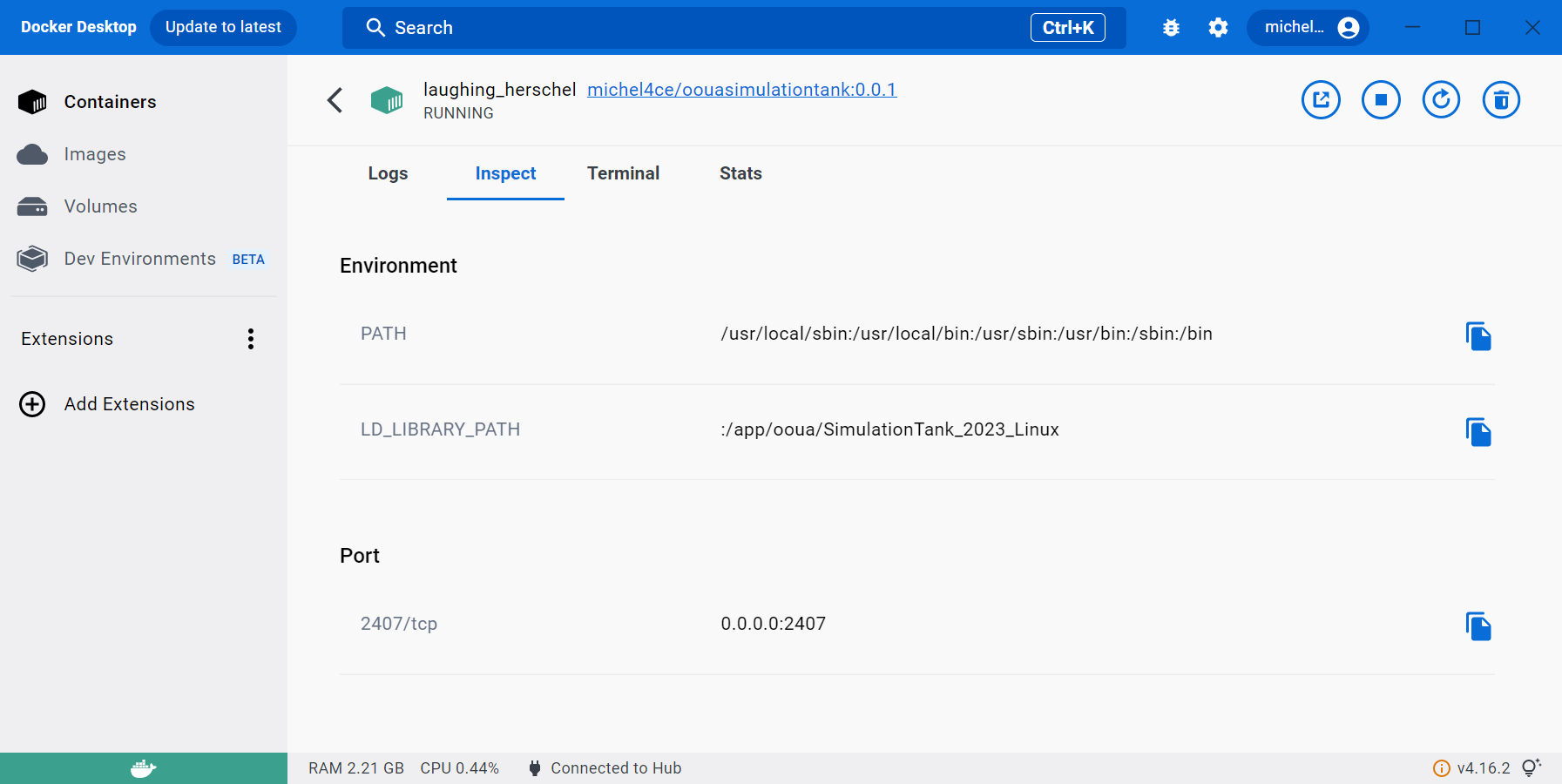Copy the 2407/tcp port mapping
Screen dimensions: 1562x784
[x=1477, y=626]
